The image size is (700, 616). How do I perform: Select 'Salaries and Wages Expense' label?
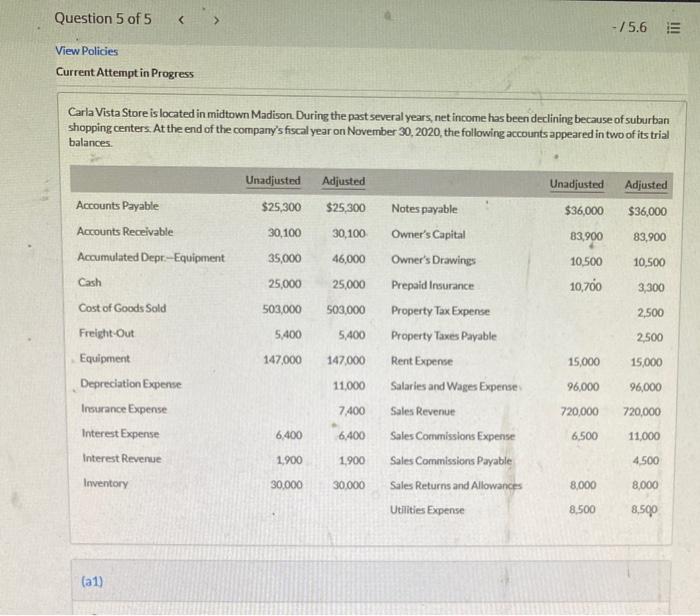click(x=454, y=386)
